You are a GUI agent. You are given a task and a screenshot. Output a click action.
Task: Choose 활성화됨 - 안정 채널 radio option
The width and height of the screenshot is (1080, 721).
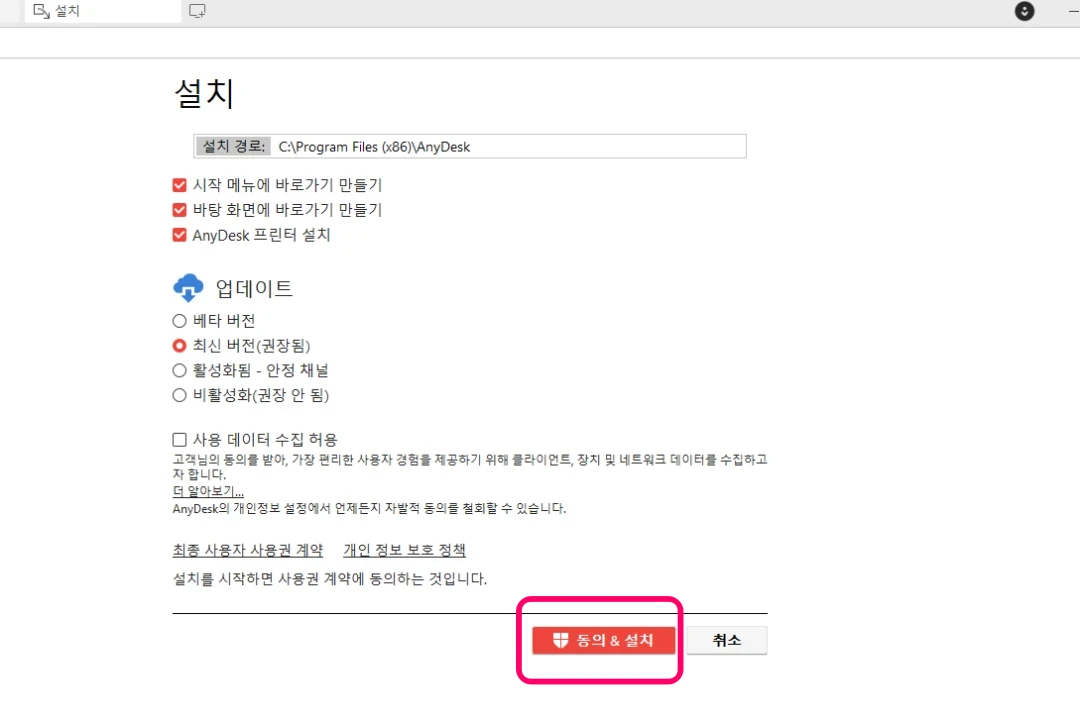(180, 370)
